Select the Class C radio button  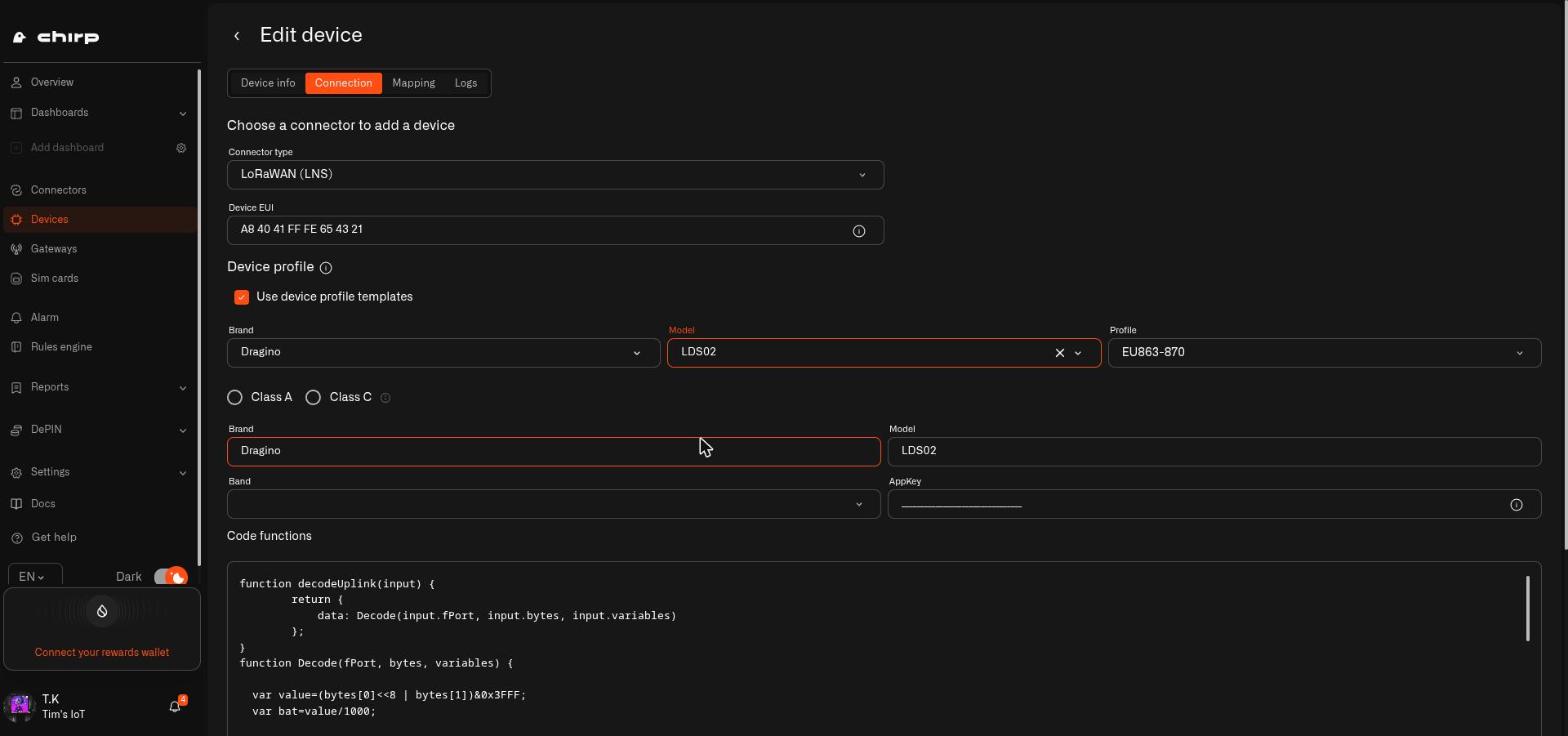click(x=313, y=398)
